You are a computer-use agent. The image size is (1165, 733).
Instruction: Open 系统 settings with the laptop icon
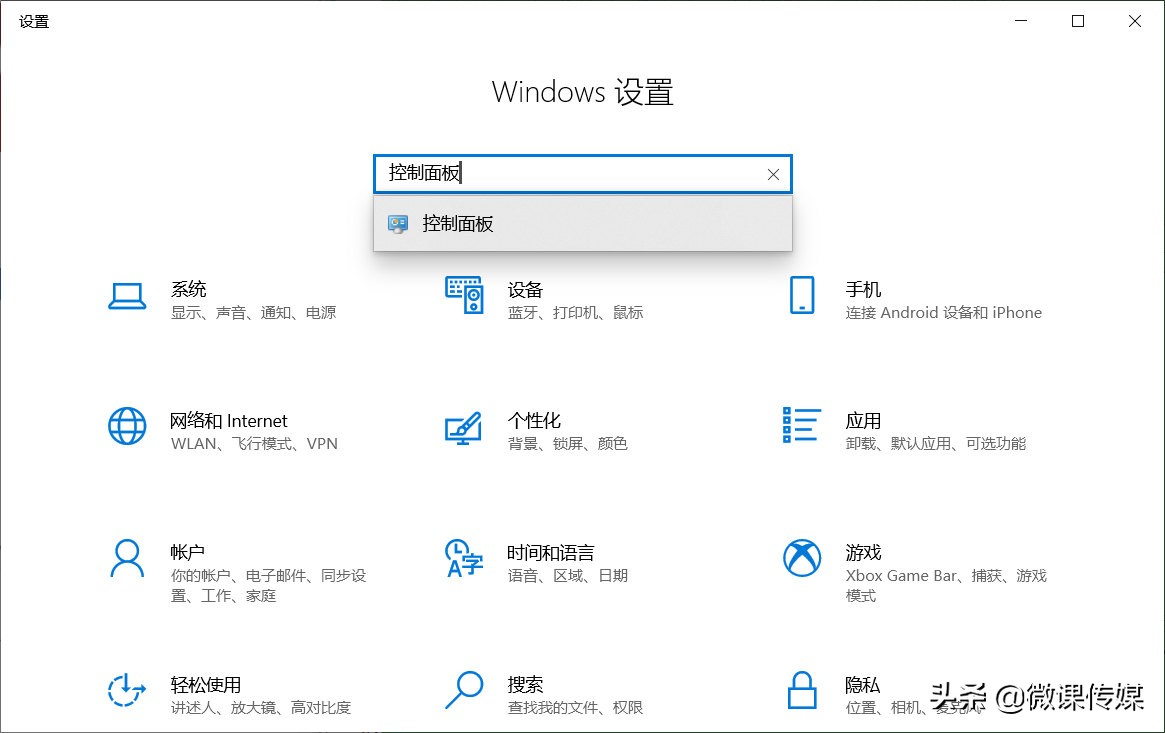pyautogui.click(x=127, y=297)
